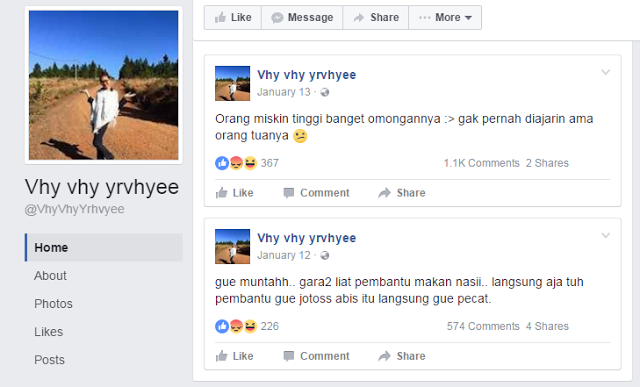Open the About section
The image size is (640, 387).
[x=50, y=276]
